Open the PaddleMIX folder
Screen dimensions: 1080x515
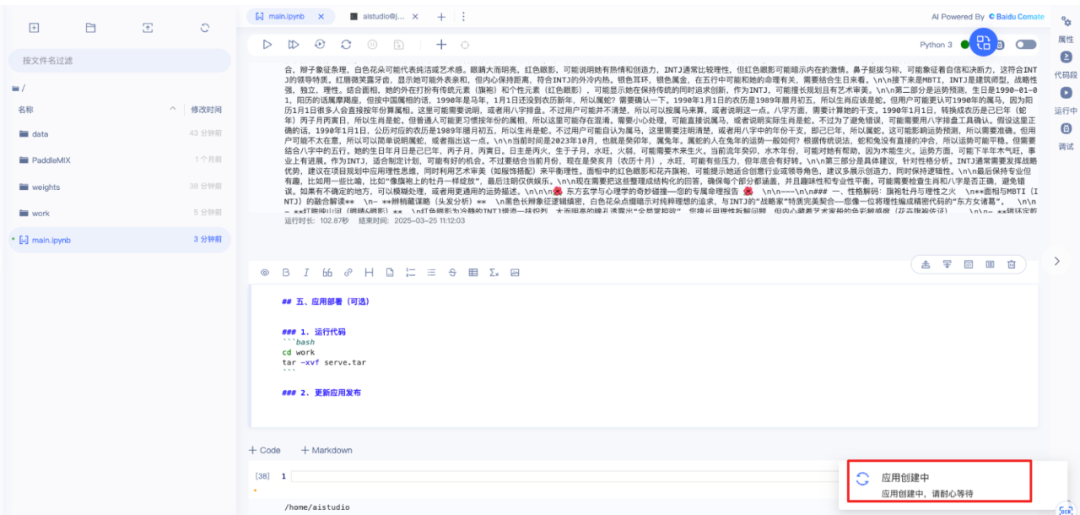coord(120,160)
